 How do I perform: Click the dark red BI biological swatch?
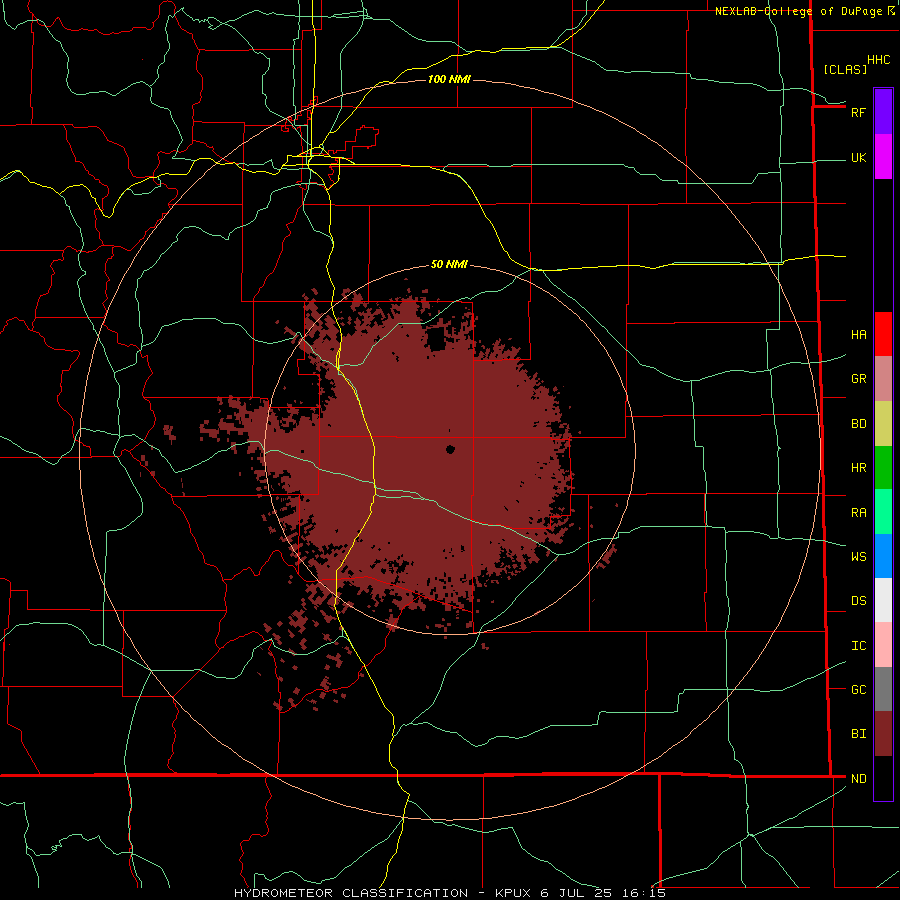click(883, 734)
